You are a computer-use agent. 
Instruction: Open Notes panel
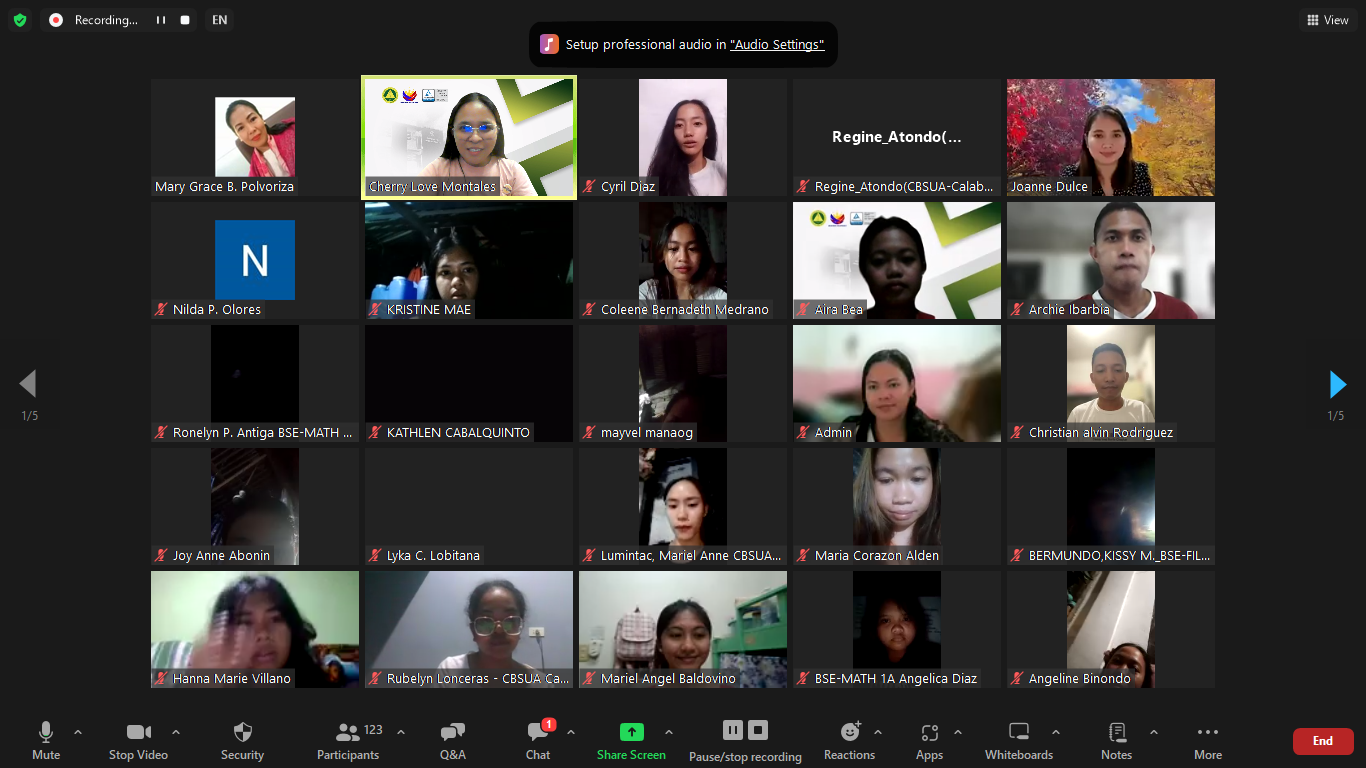pos(1116,740)
